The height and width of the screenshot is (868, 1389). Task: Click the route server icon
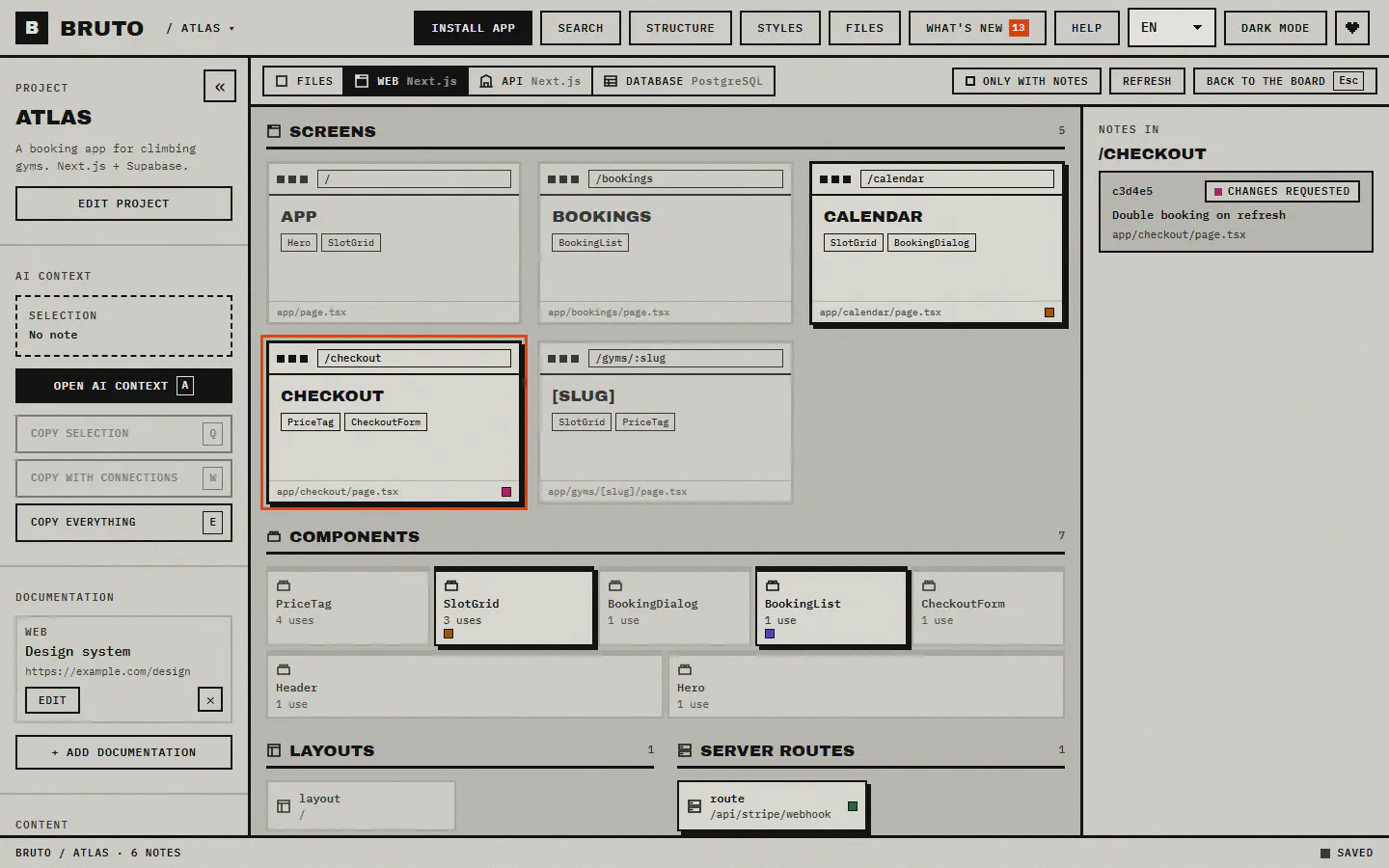click(x=694, y=806)
